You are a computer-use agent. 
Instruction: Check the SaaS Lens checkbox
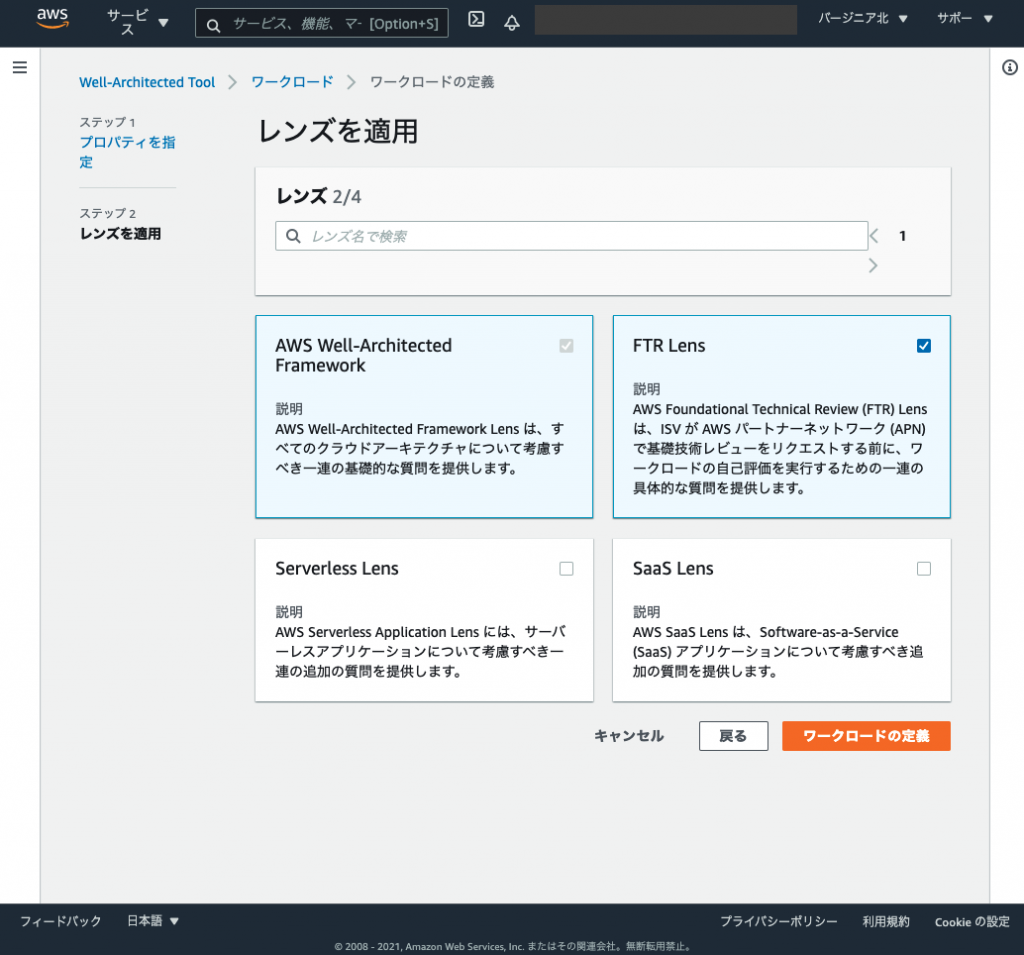tap(923, 569)
